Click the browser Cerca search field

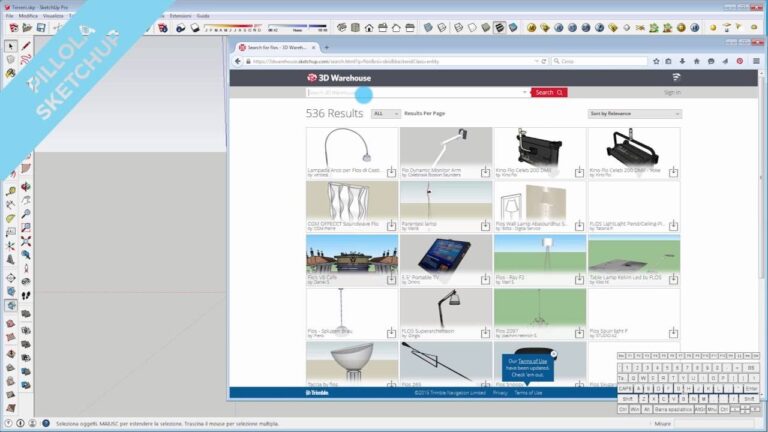pyautogui.click(x=600, y=61)
